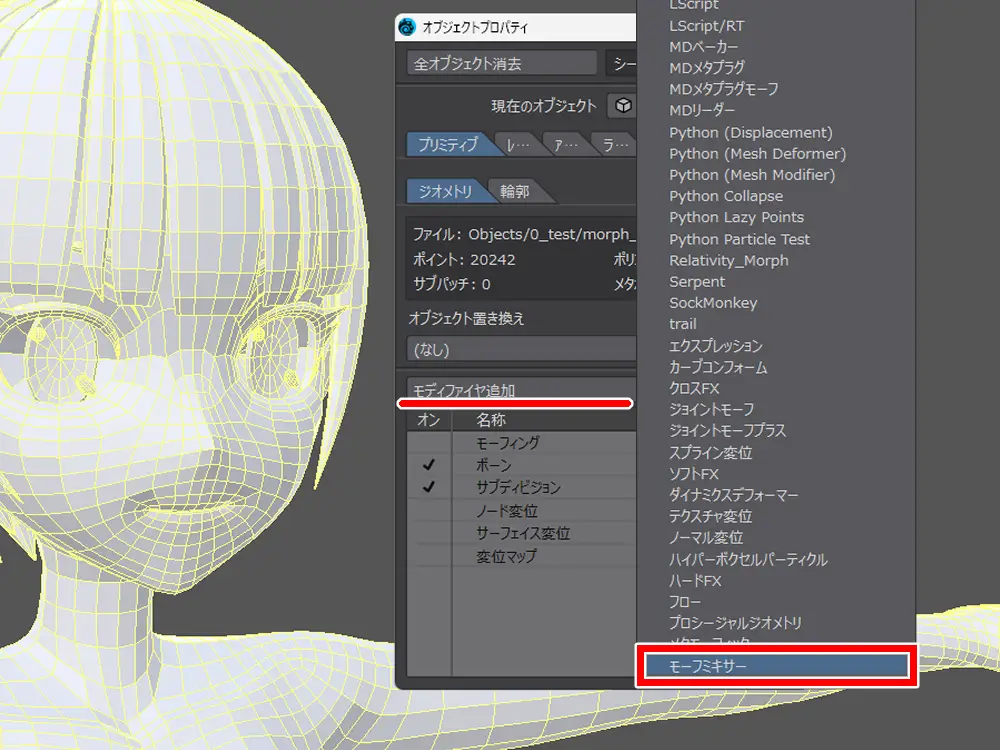Switch to the 輪郭 tab

click(x=517, y=191)
